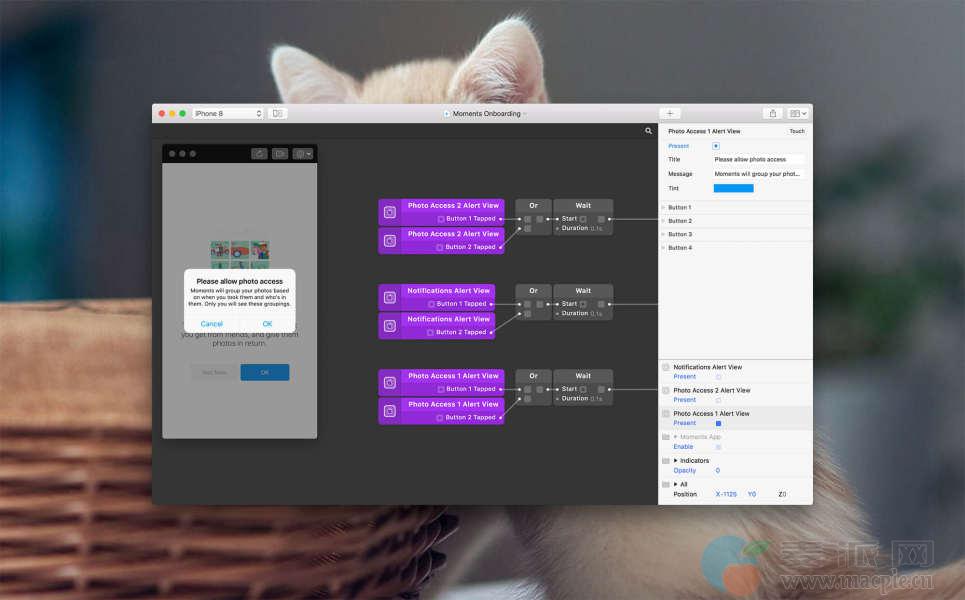Click the blue Tint color swatch
This screenshot has height=600, width=965.
(733, 188)
